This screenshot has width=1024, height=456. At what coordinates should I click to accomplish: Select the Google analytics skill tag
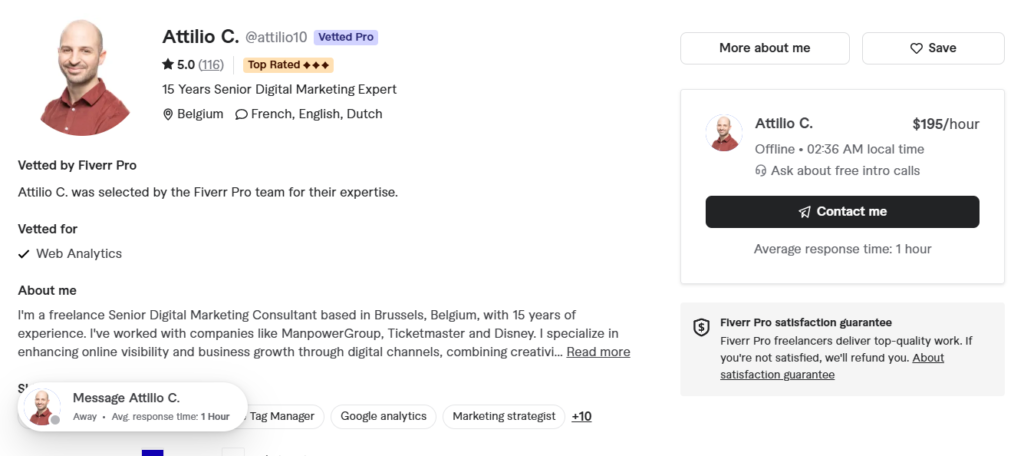[383, 416]
